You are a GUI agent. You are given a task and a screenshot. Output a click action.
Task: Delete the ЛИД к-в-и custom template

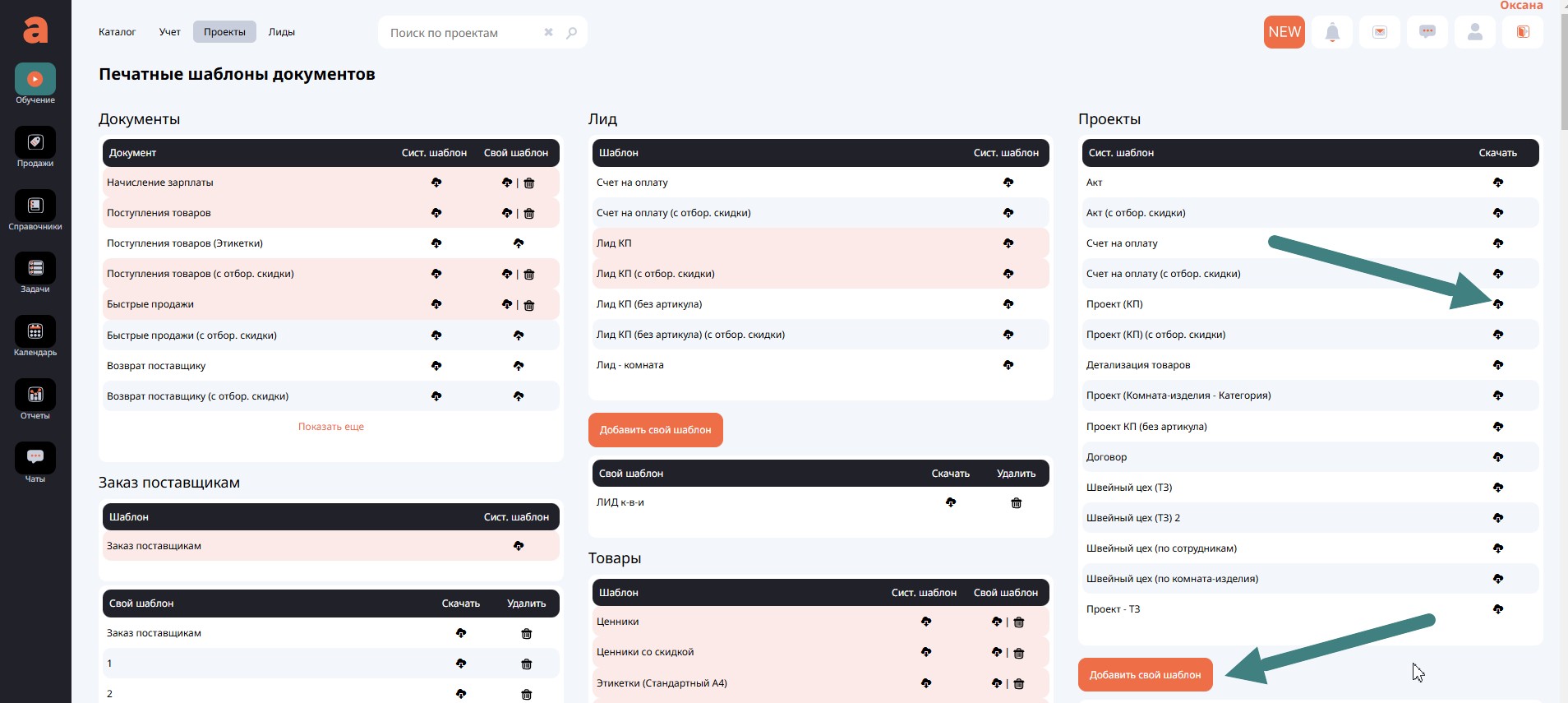pos(1016,503)
